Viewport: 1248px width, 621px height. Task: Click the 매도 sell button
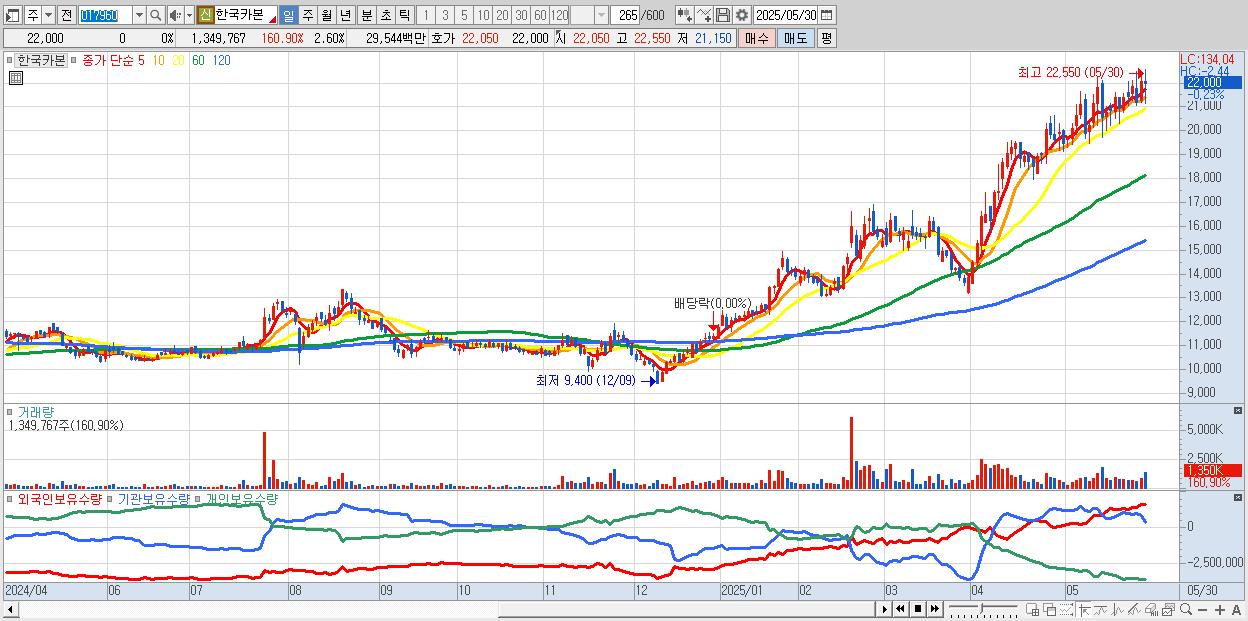coord(795,38)
